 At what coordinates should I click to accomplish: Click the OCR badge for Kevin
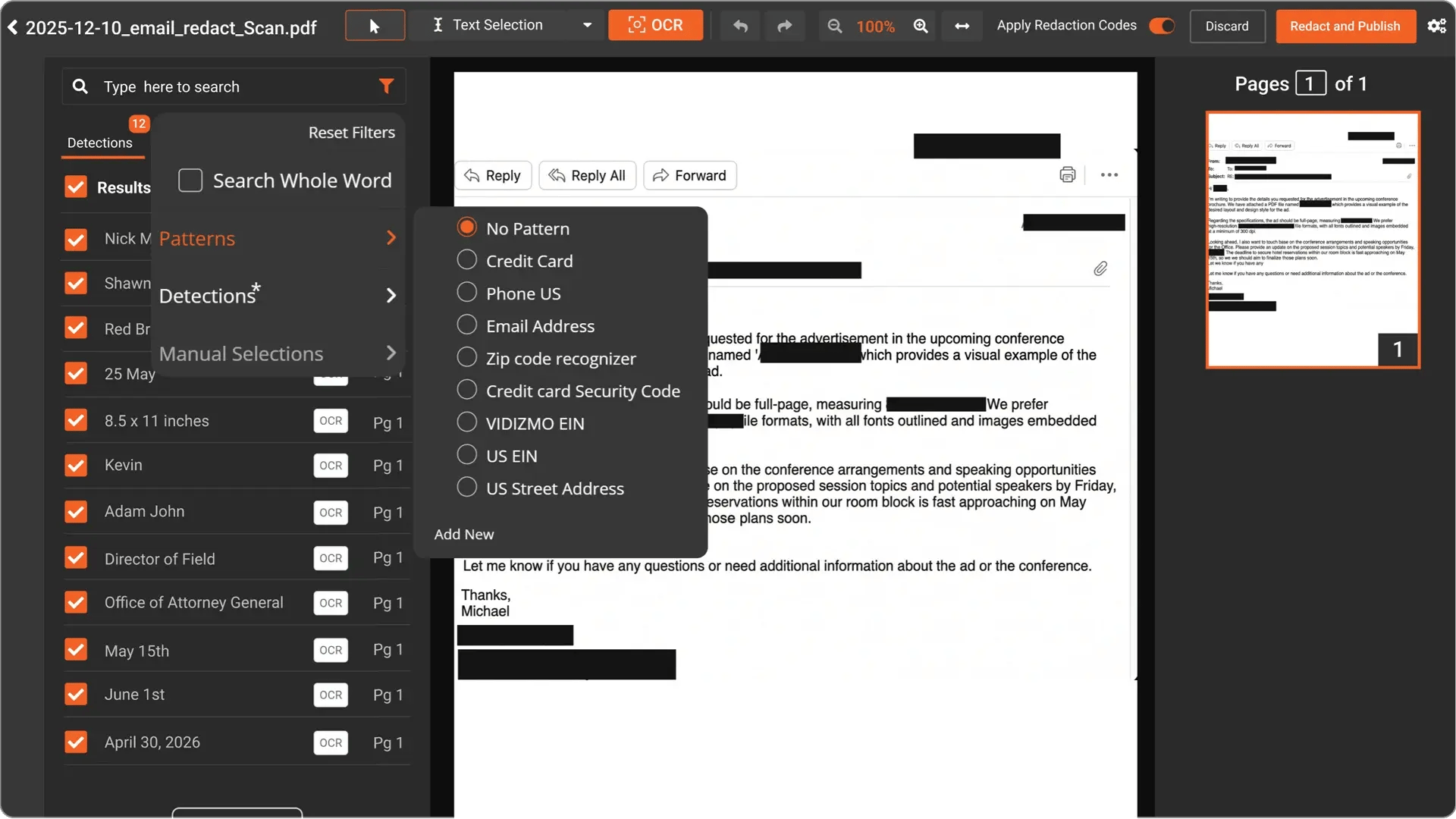(331, 466)
